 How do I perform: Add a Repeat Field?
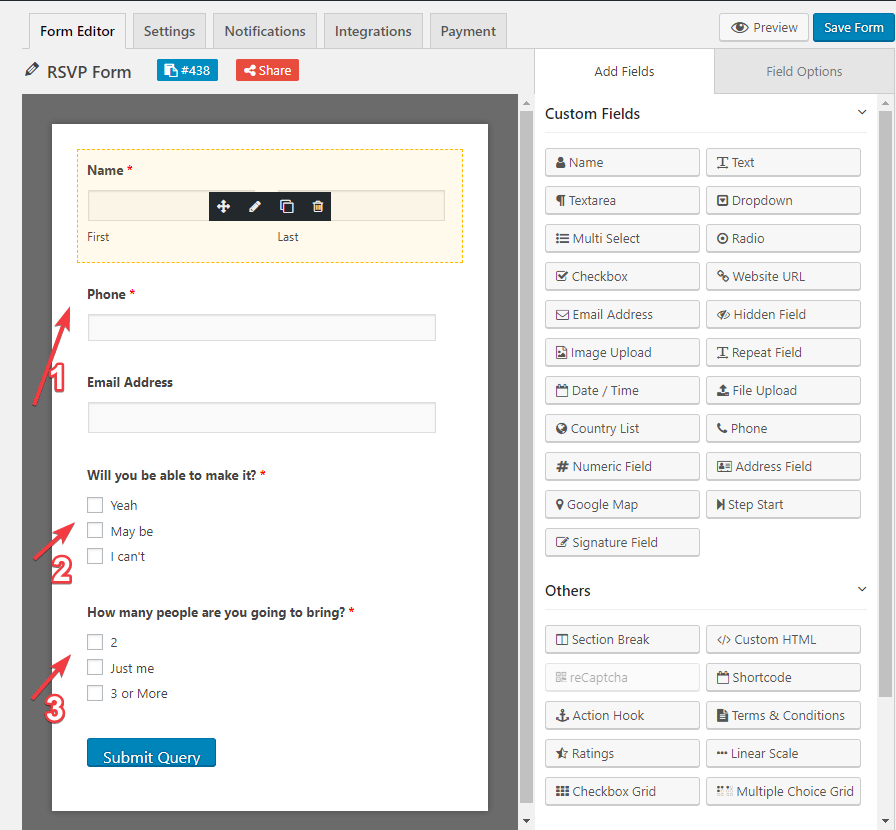[783, 353]
